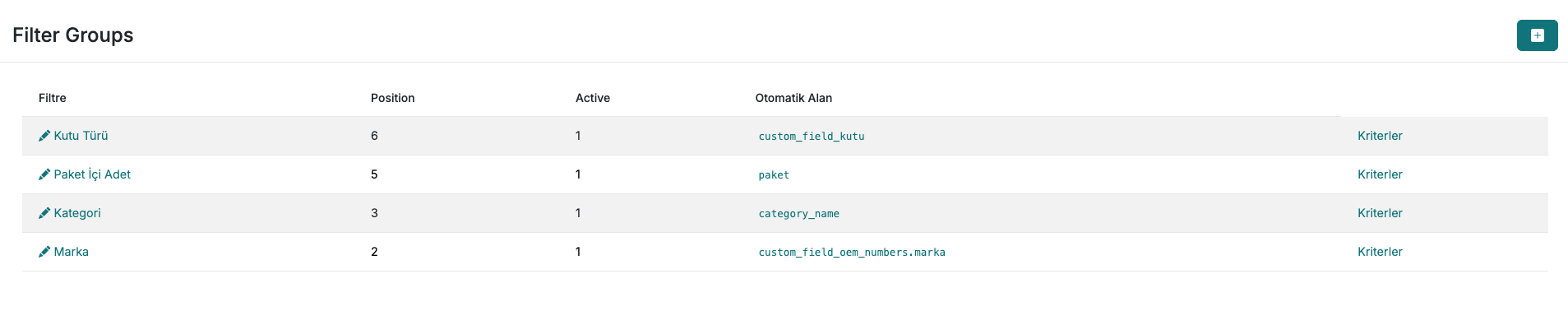1568x311 pixels.
Task: Click the category_name field code
Action: click(799, 214)
